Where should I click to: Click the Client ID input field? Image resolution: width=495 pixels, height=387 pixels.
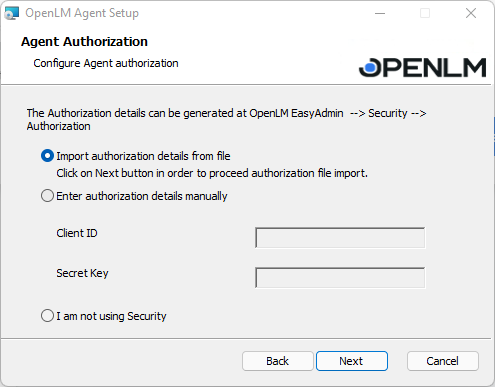340,238
